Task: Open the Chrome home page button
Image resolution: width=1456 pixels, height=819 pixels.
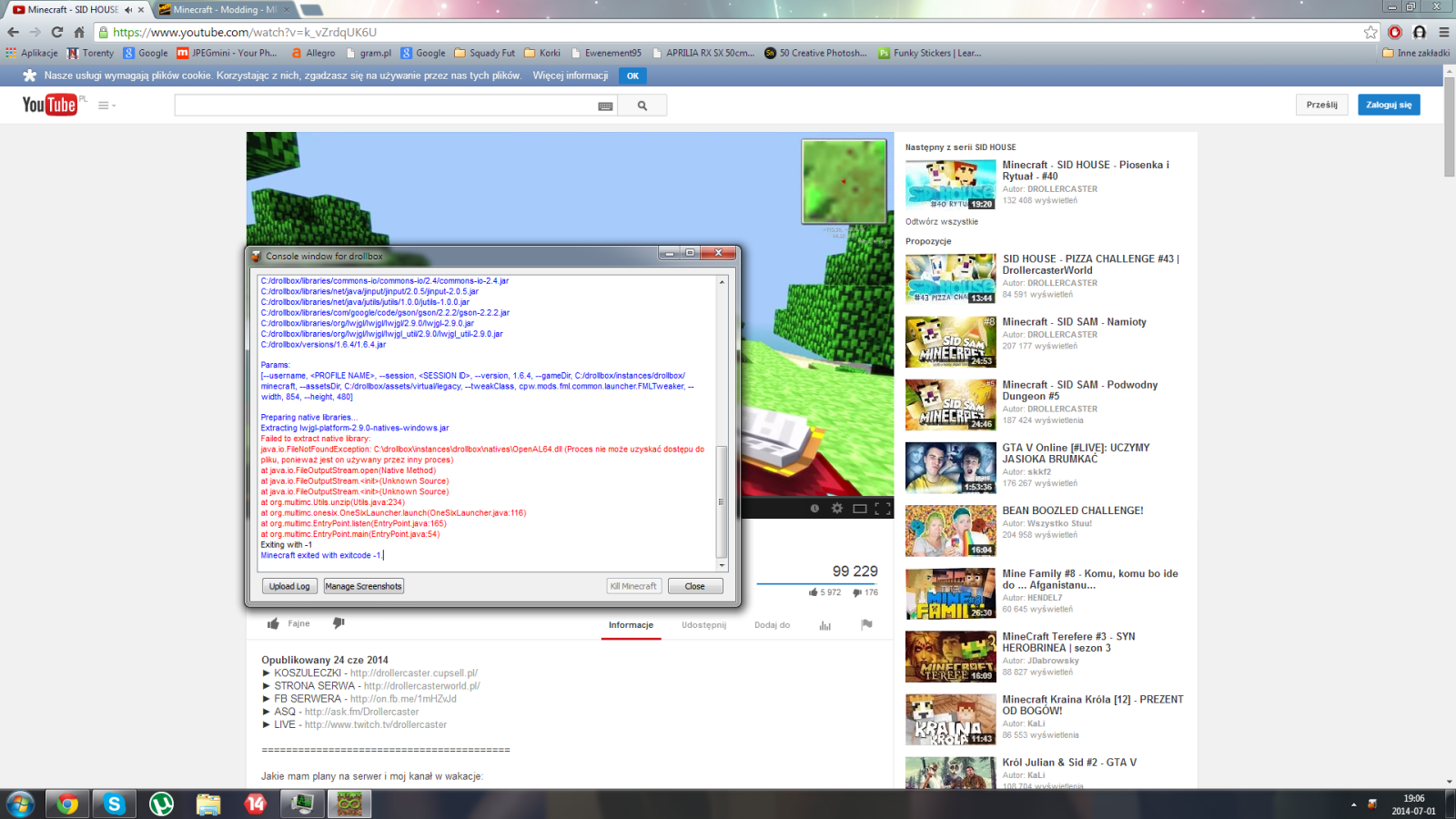Action: tap(79, 32)
